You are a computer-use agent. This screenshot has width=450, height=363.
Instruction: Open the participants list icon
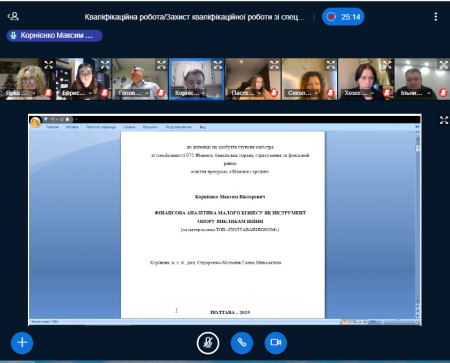[x=13, y=16]
